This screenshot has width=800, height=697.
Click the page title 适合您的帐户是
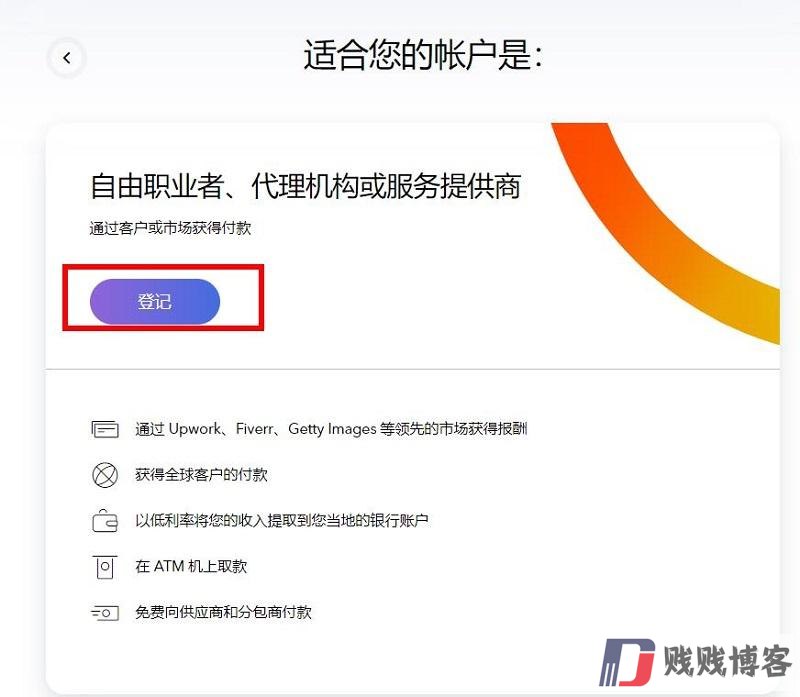pos(423,55)
